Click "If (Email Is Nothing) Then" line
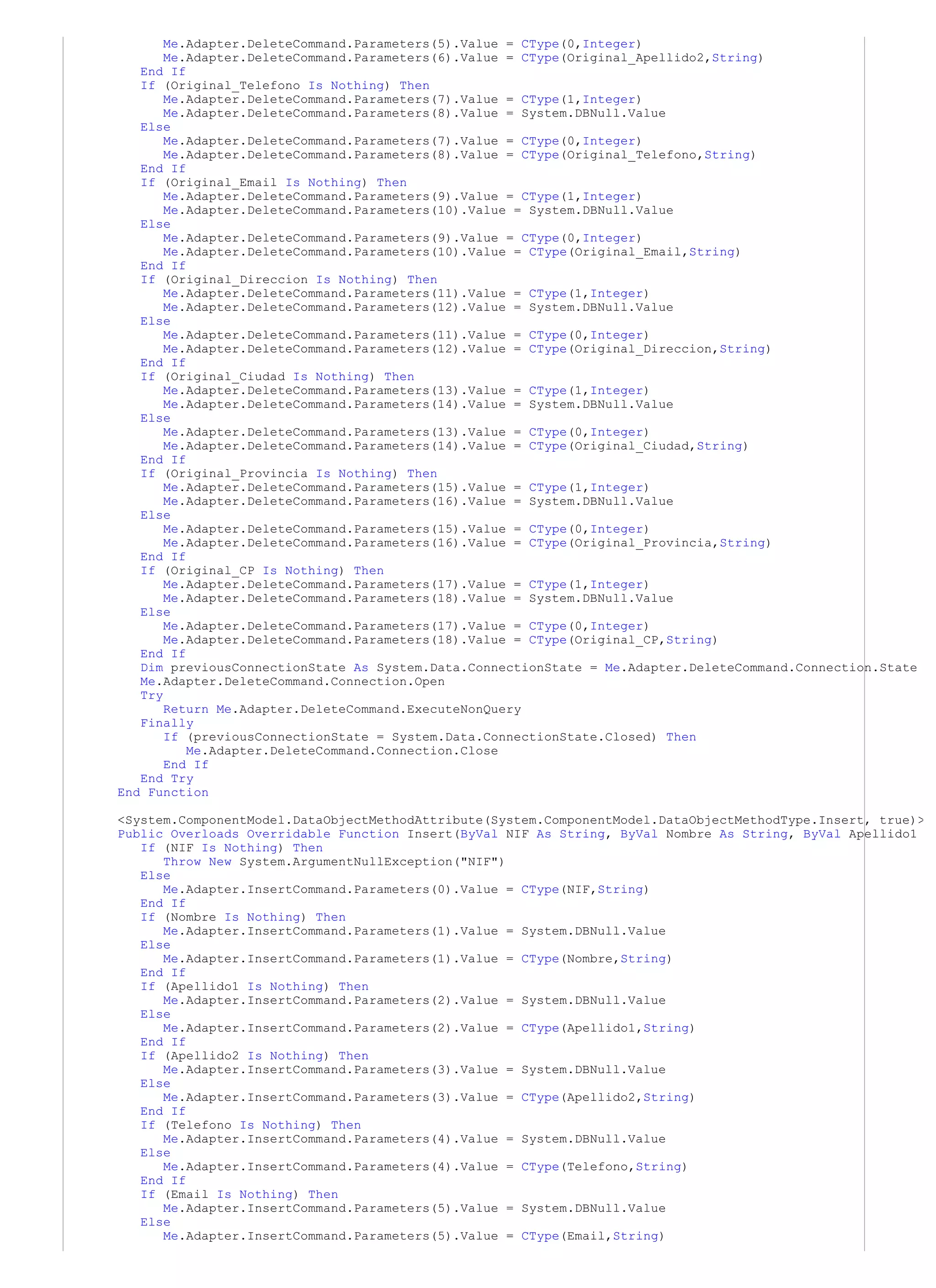The height and width of the screenshot is (1288, 936). (239, 1195)
